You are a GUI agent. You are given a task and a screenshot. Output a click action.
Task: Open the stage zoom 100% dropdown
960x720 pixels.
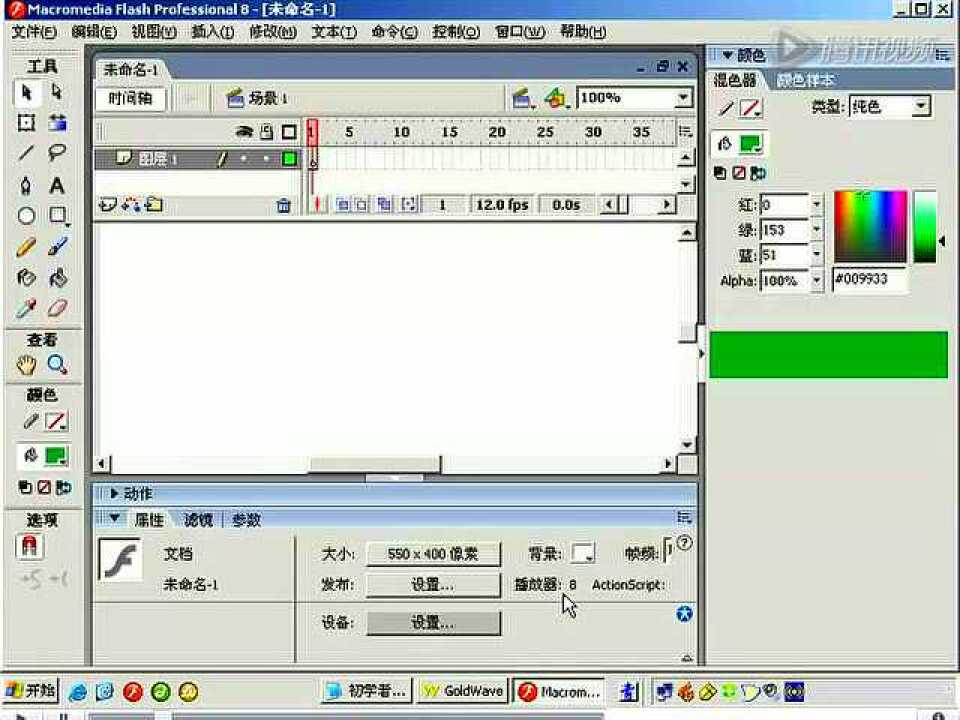click(x=683, y=98)
